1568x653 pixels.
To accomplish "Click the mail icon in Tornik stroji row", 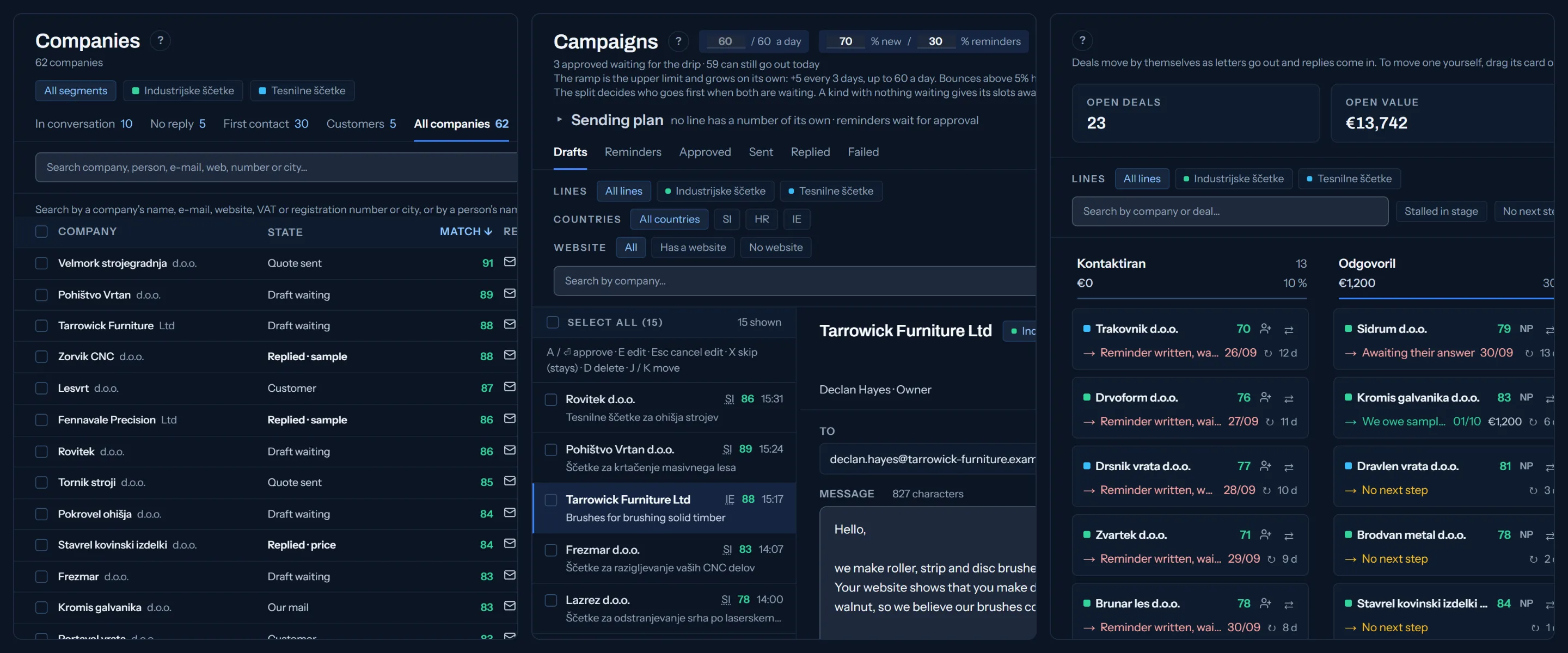I will 510,481.
